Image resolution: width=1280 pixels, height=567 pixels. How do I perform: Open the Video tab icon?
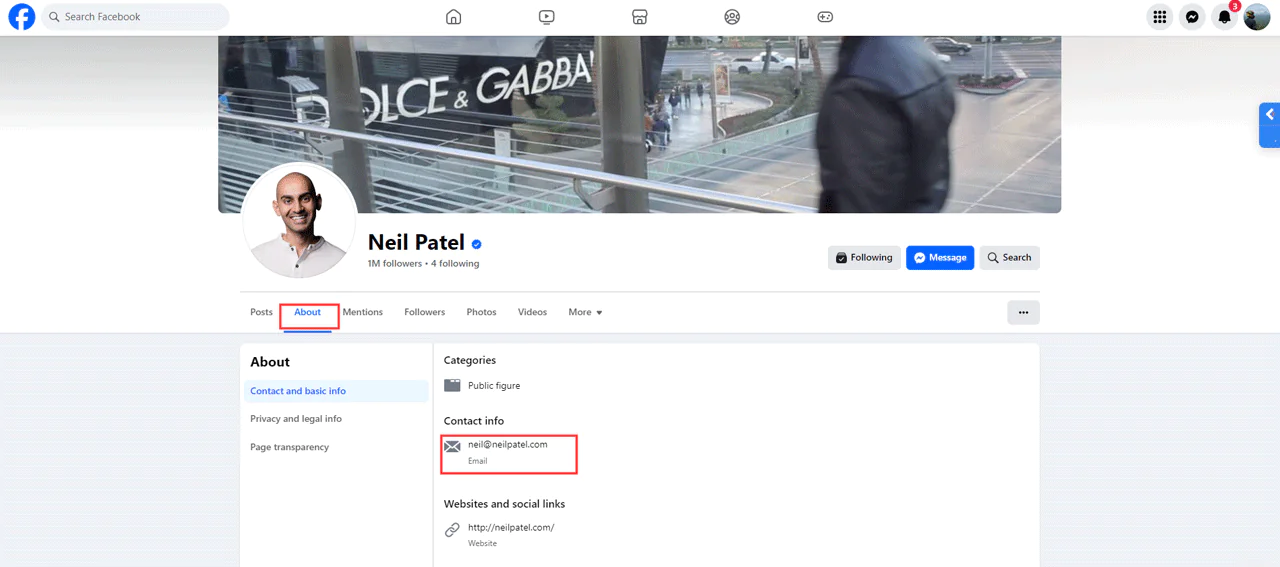(547, 17)
